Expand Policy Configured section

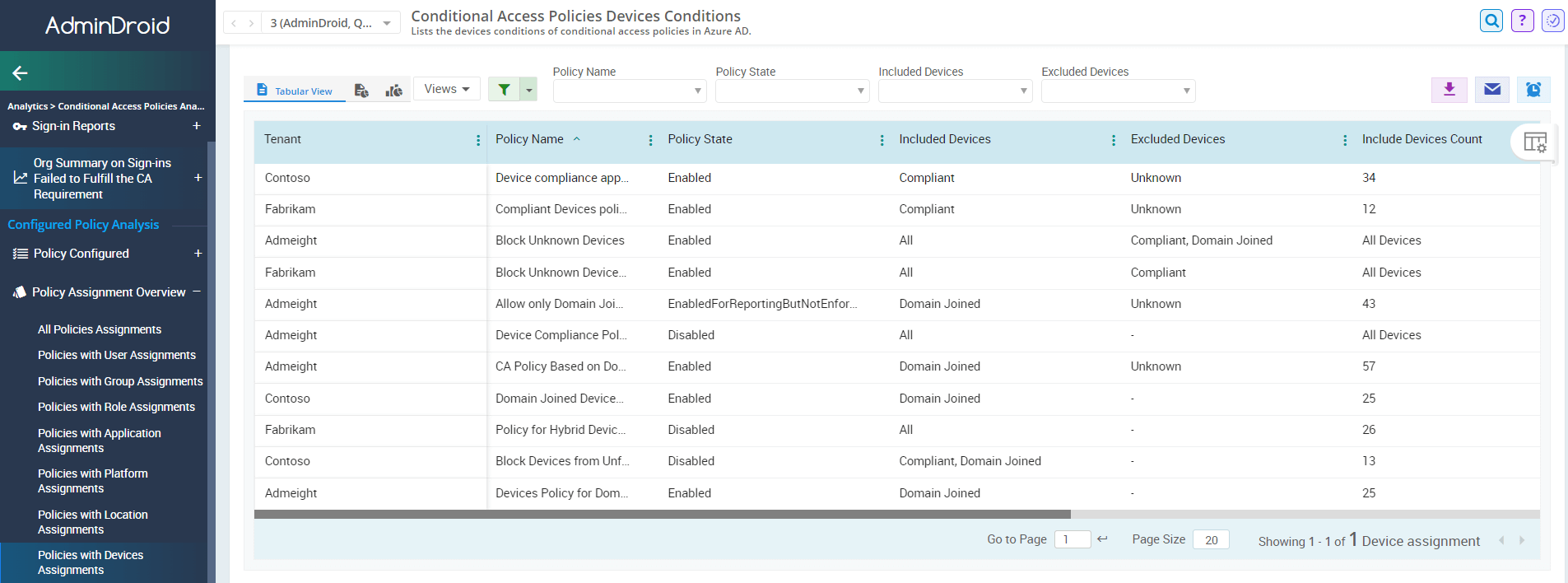click(198, 254)
